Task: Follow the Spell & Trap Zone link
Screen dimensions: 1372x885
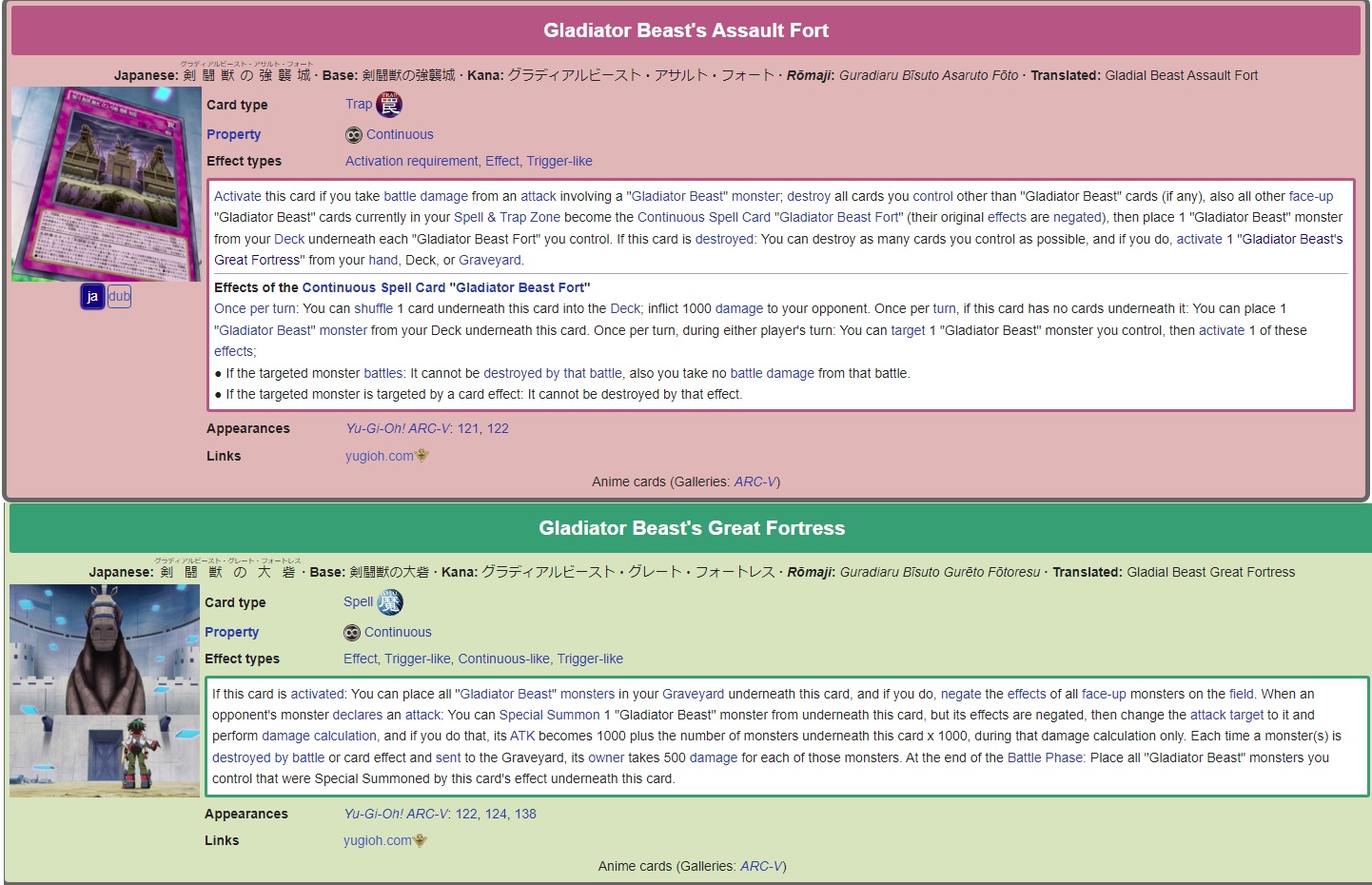Action: tap(507, 218)
